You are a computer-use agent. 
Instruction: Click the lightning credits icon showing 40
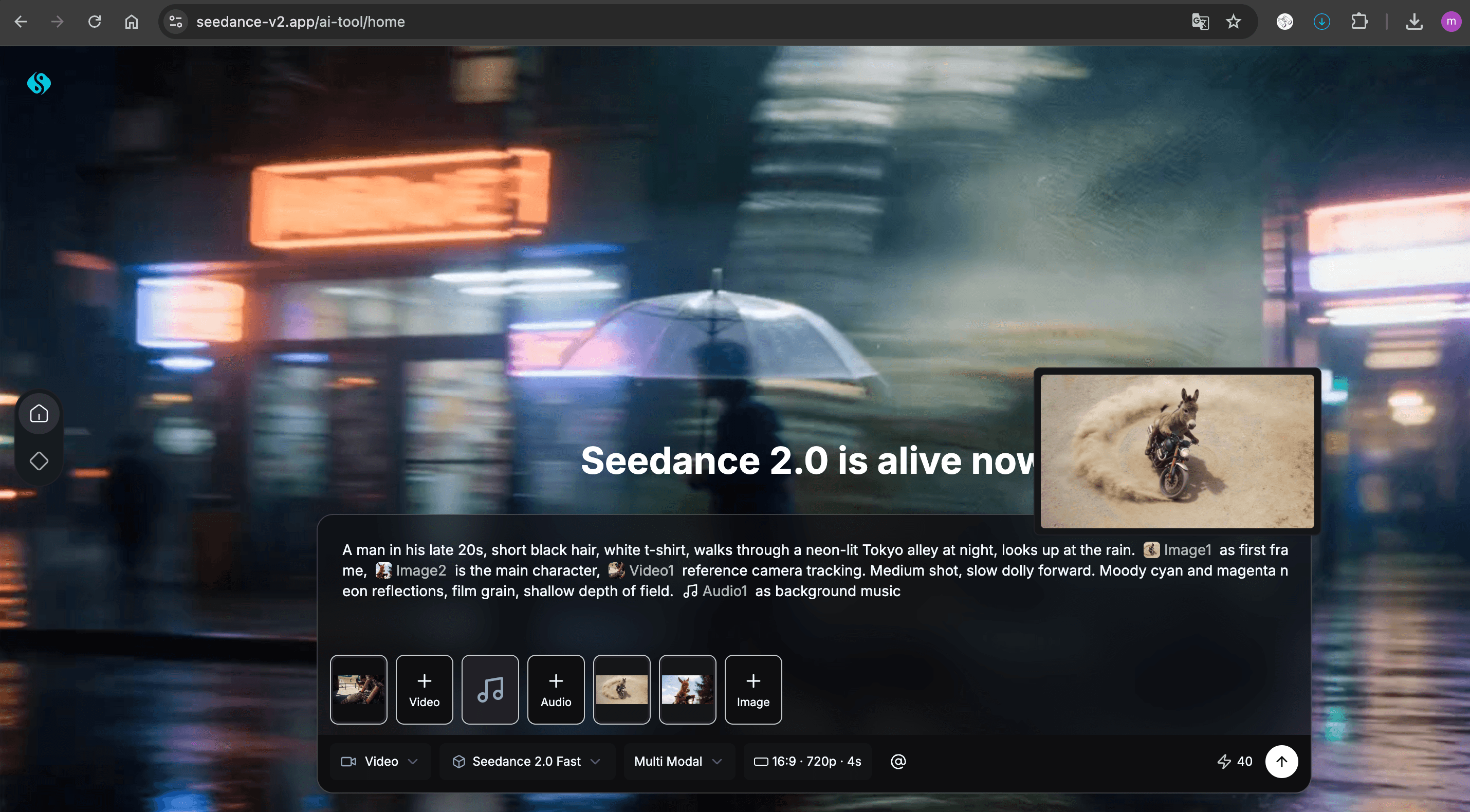(1234, 761)
